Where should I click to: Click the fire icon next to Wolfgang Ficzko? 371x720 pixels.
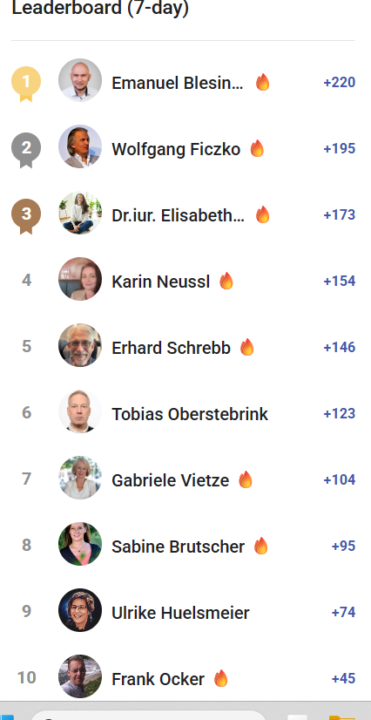pyautogui.click(x=257, y=148)
